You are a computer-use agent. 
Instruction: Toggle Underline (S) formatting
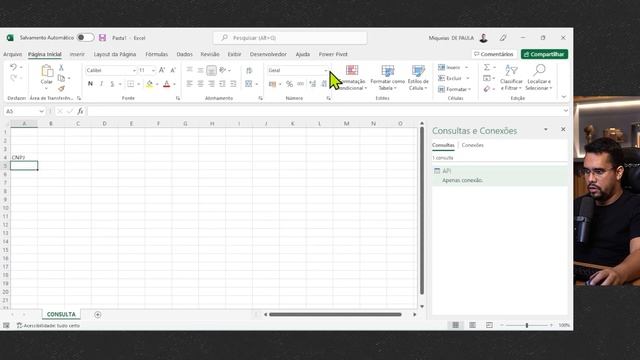[112, 84]
